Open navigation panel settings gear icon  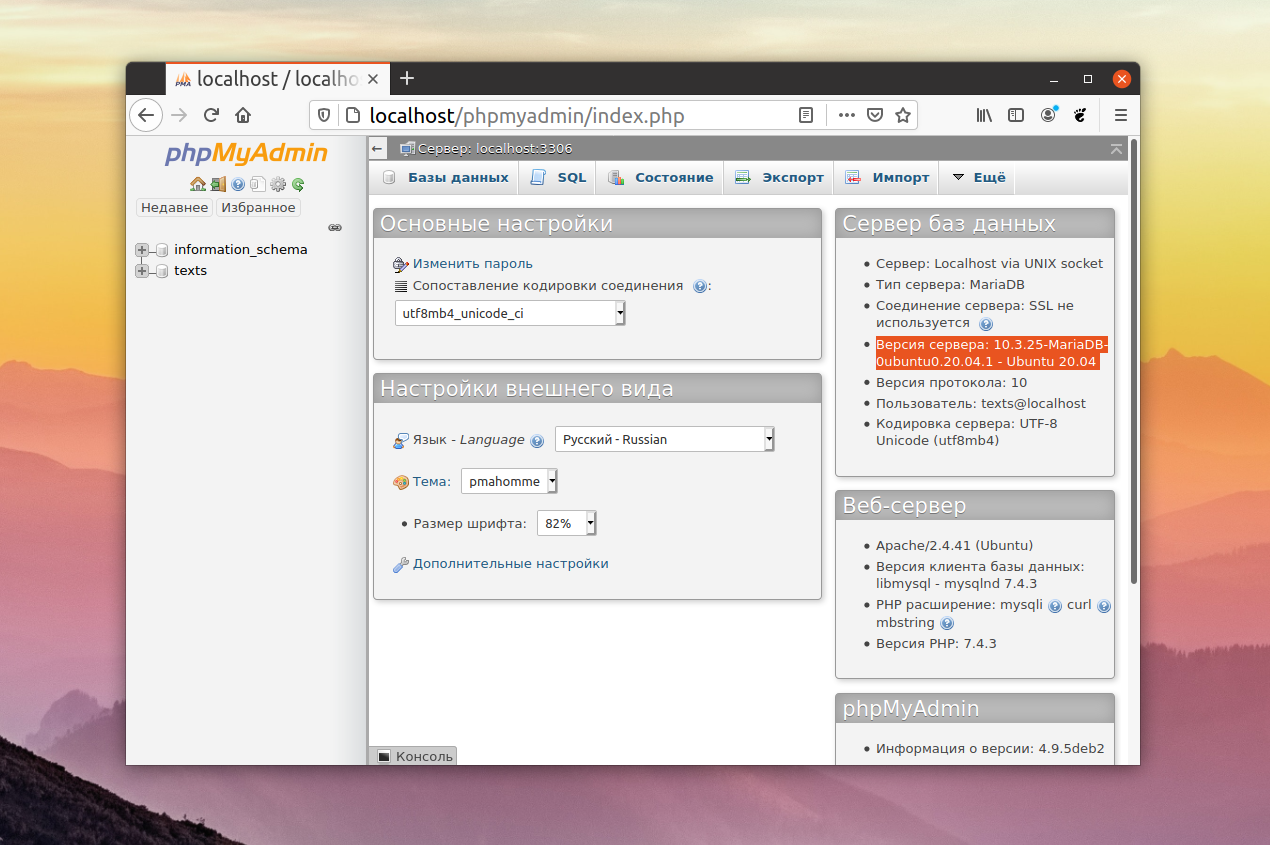pos(278,184)
